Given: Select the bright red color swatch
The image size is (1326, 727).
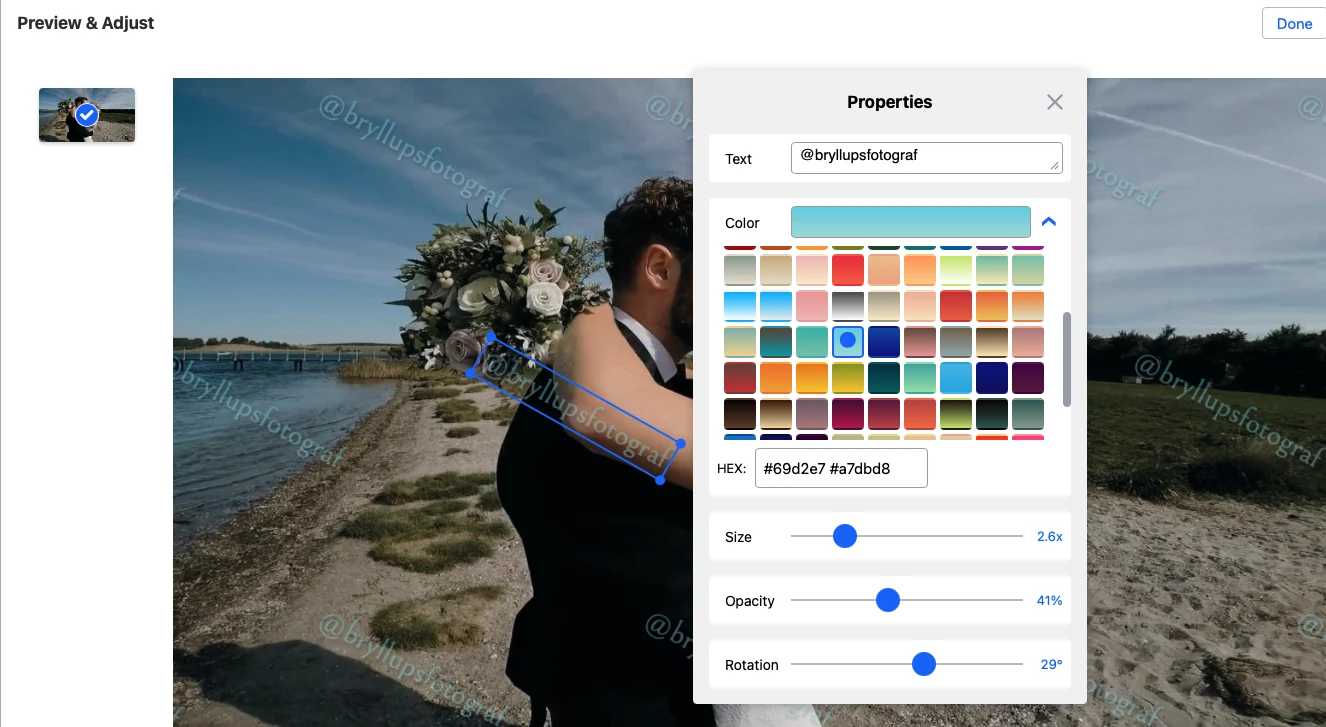Looking at the screenshot, I should pos(848,269).
